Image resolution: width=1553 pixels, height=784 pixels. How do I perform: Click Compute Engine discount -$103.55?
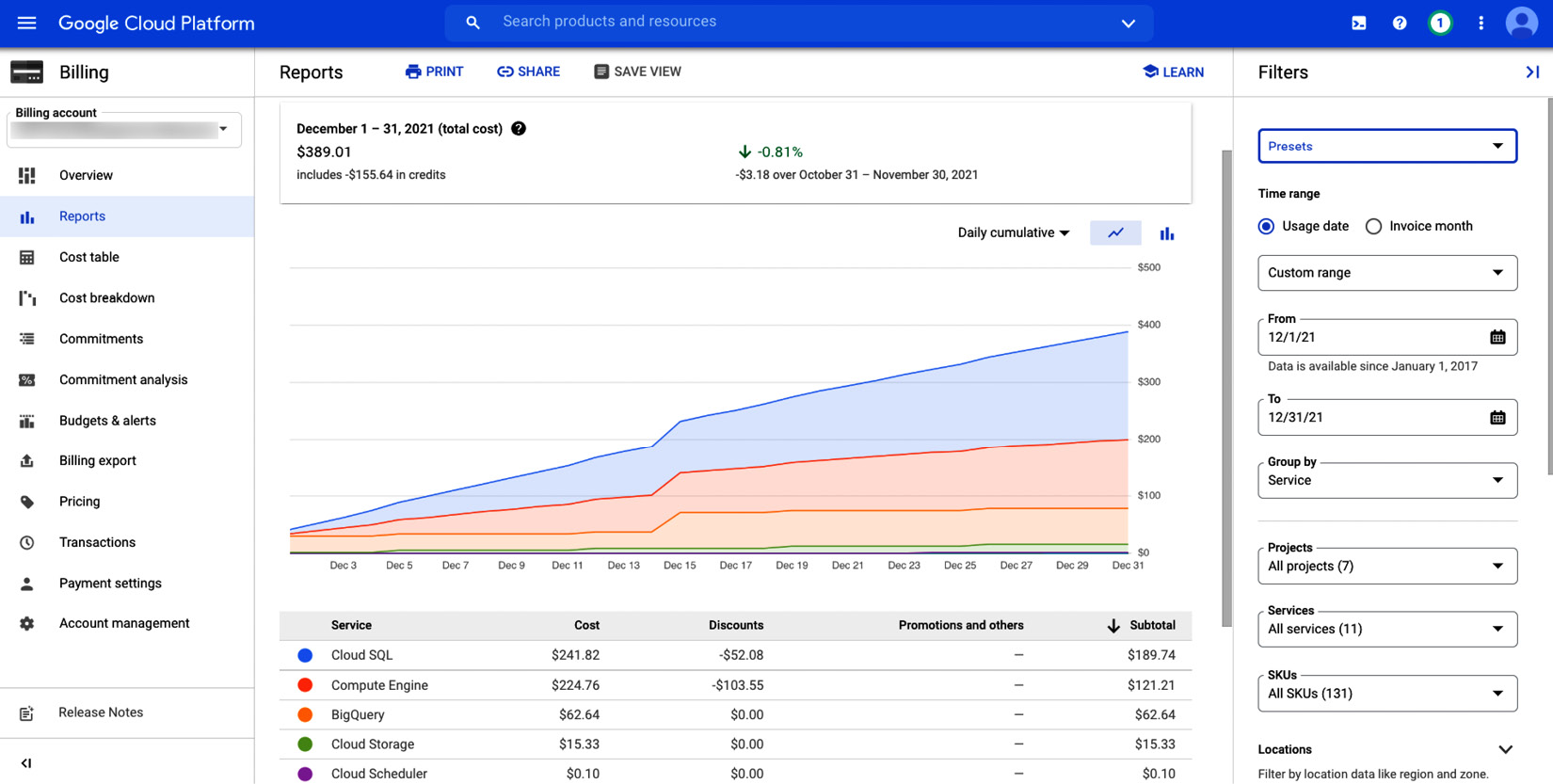point(737,685)
